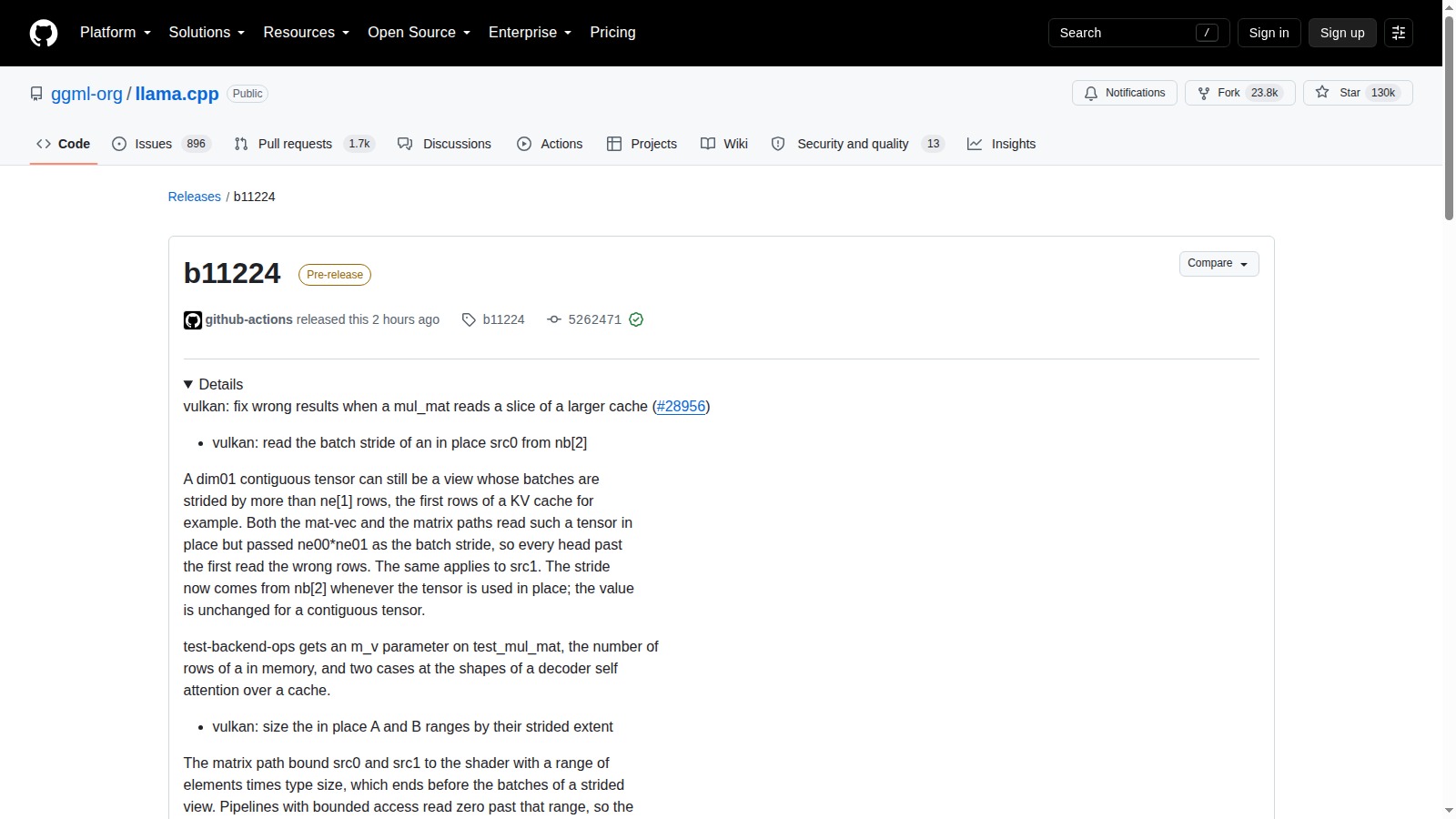Click the commit icon beside 5262471
The image size is (1456, 819).
pos(554,319)
